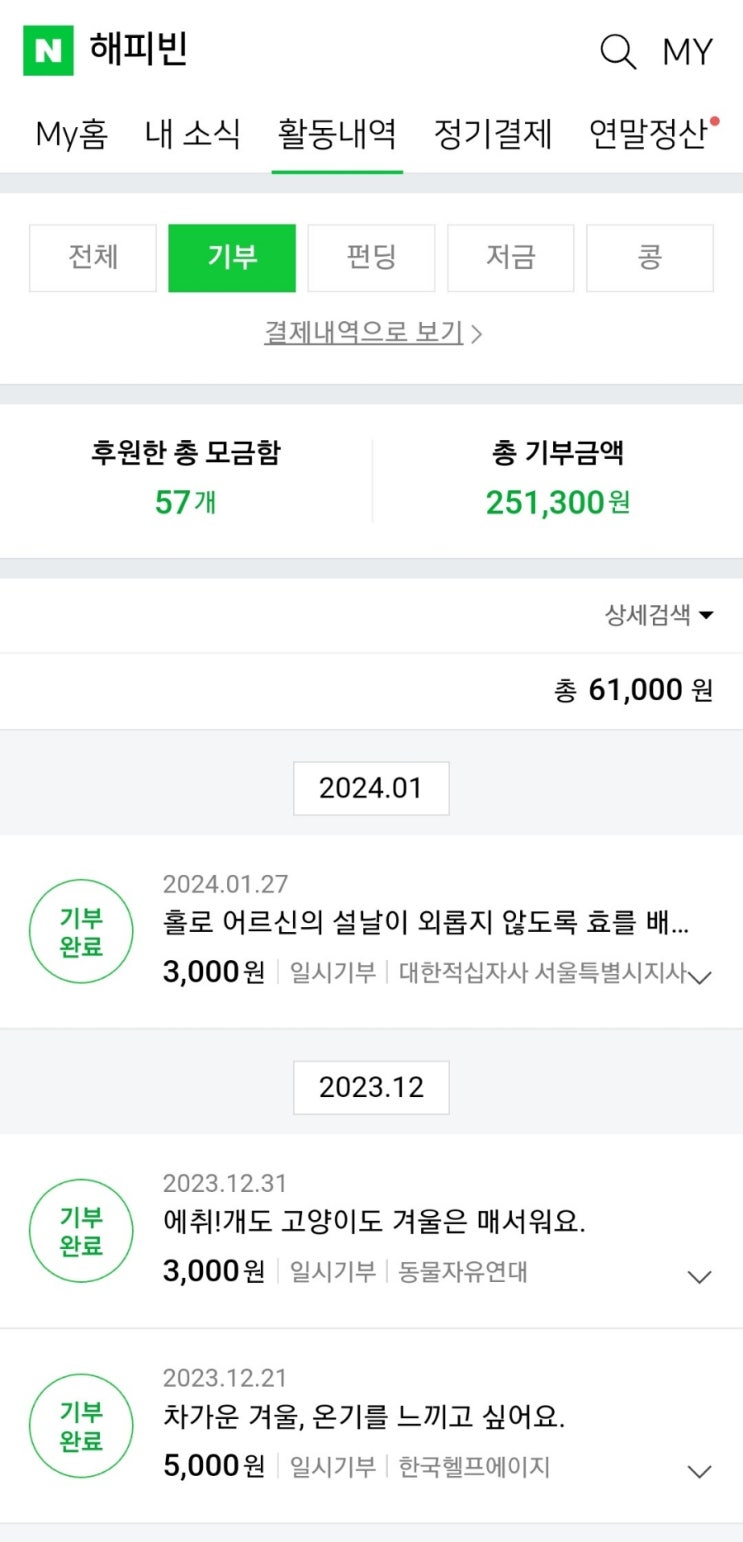Switch to the My홈 tab
The image size is (743, 1542).
click(x=72, y=134)
